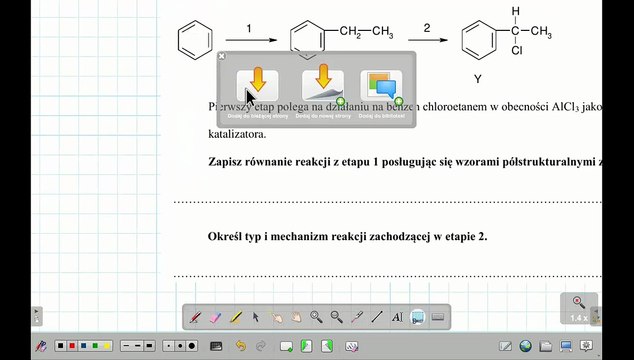The height and width of the screenshot is (360, 634).
Task: Choose the blue pen color
Action: click(84, 346)
